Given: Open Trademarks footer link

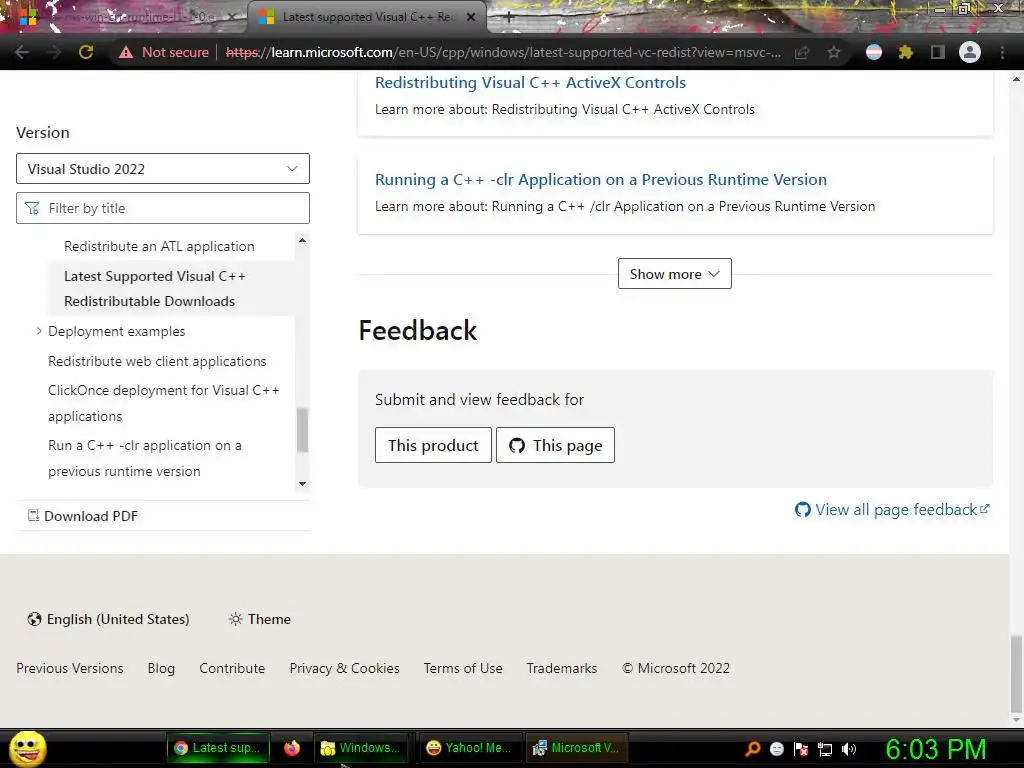Looking at the screenshot, I should coord(562,668).
